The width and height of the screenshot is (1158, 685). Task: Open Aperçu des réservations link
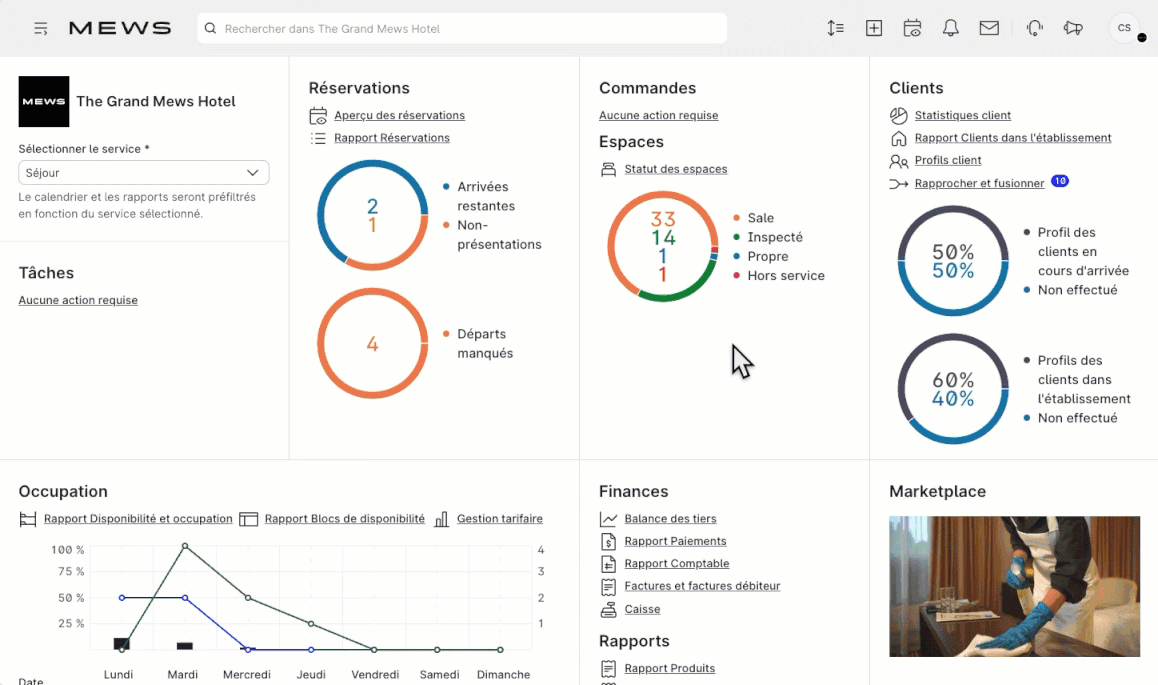click(x=399, y=115)
